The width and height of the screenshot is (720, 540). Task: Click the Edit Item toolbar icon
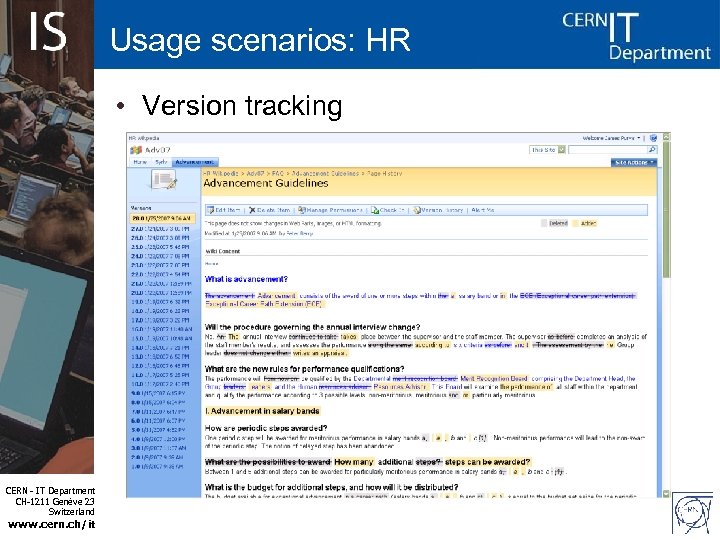point(211,210)
